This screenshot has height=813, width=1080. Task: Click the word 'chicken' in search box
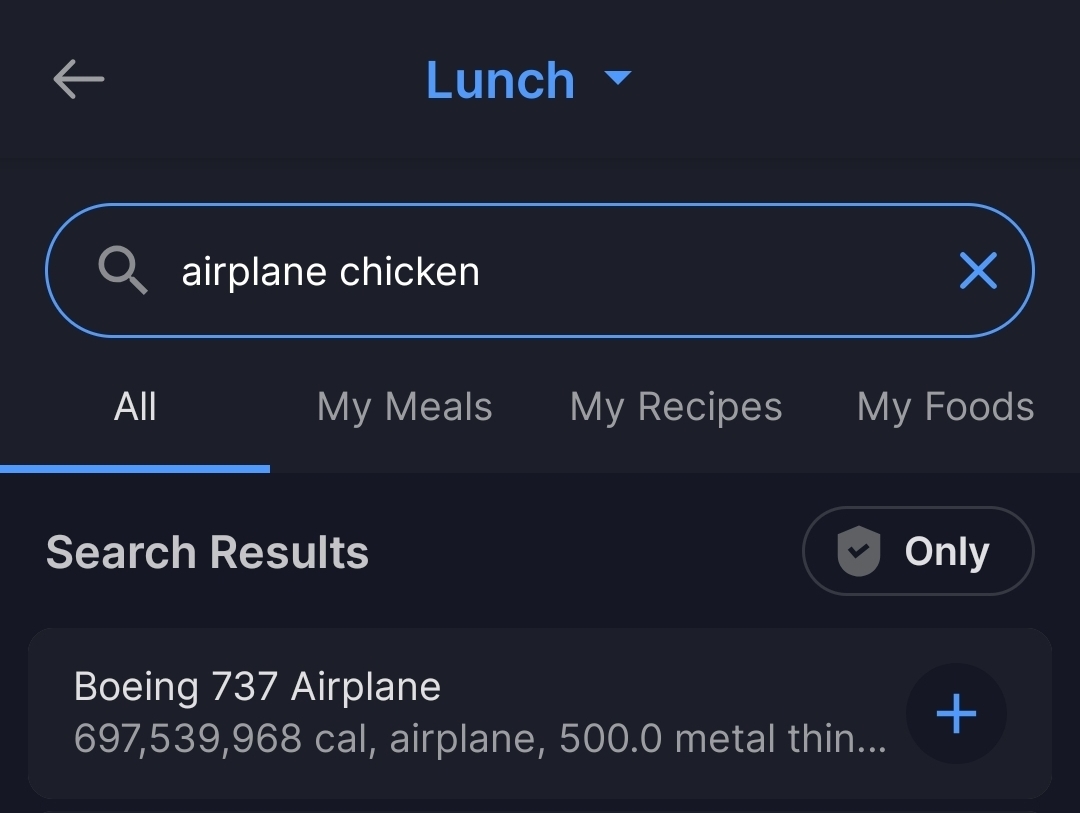tap(409, 271)
